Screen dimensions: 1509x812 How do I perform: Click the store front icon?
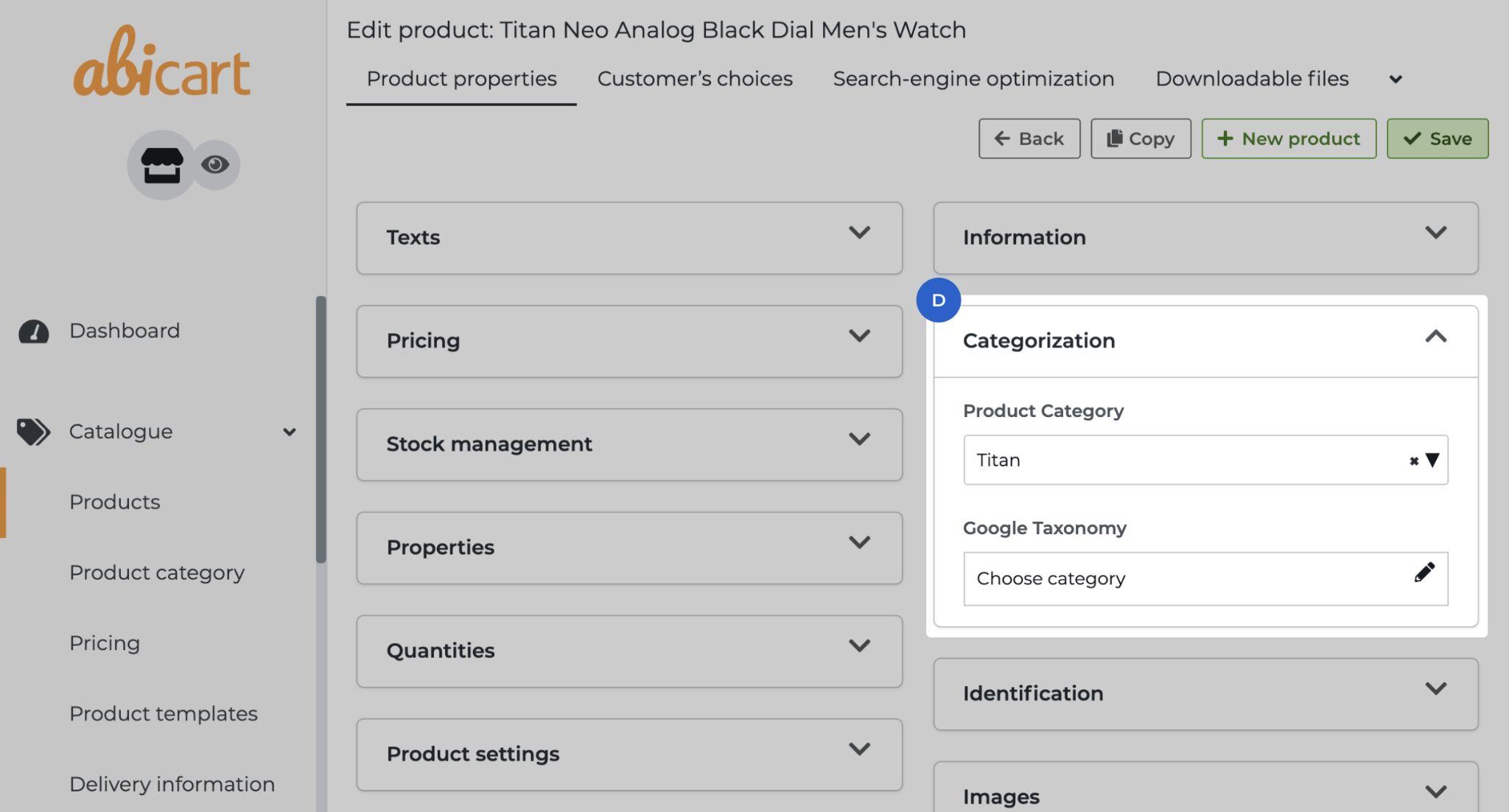[x=161, y=164]
